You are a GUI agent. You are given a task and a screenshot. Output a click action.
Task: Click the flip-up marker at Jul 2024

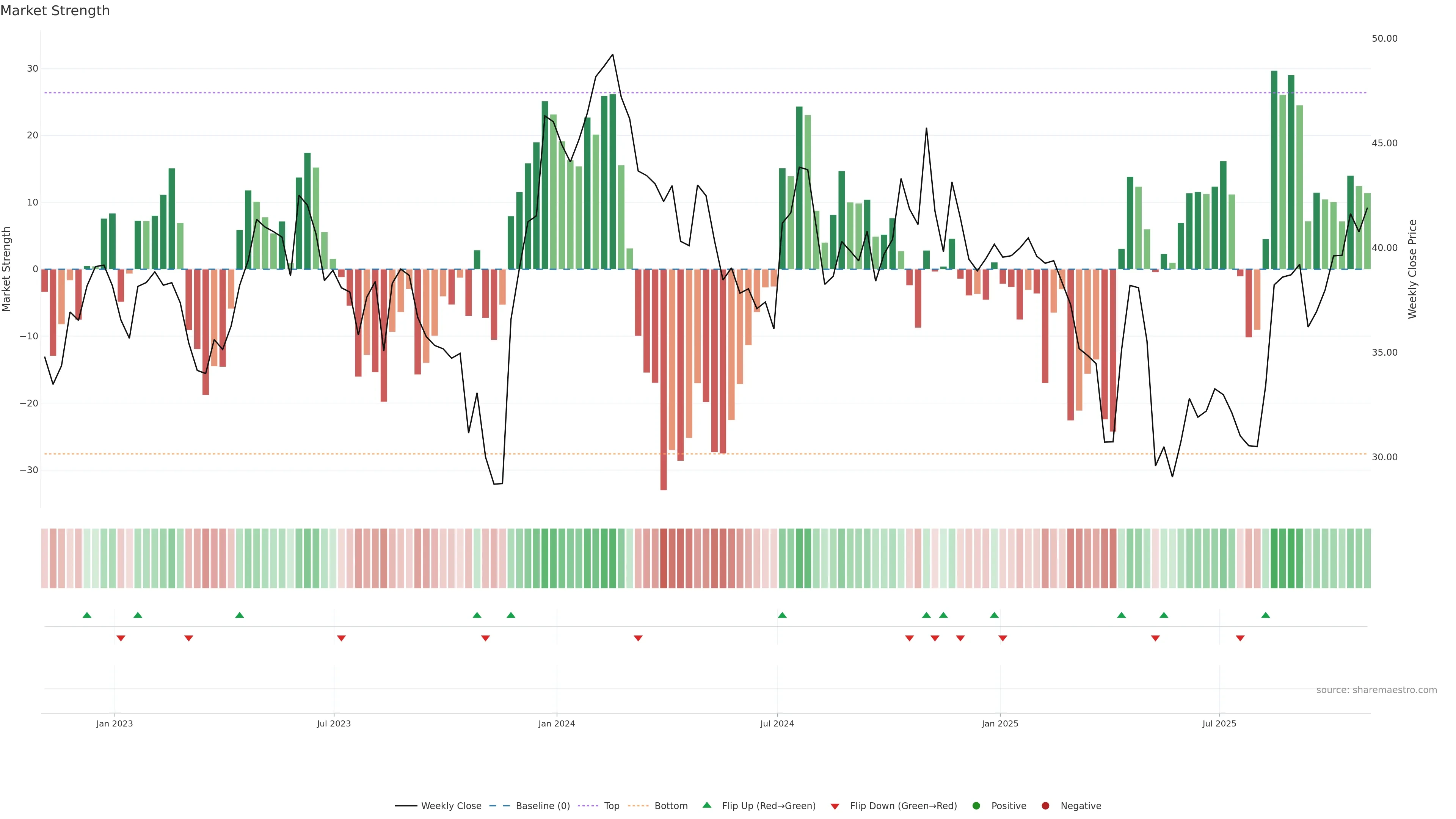coord(782,615)
